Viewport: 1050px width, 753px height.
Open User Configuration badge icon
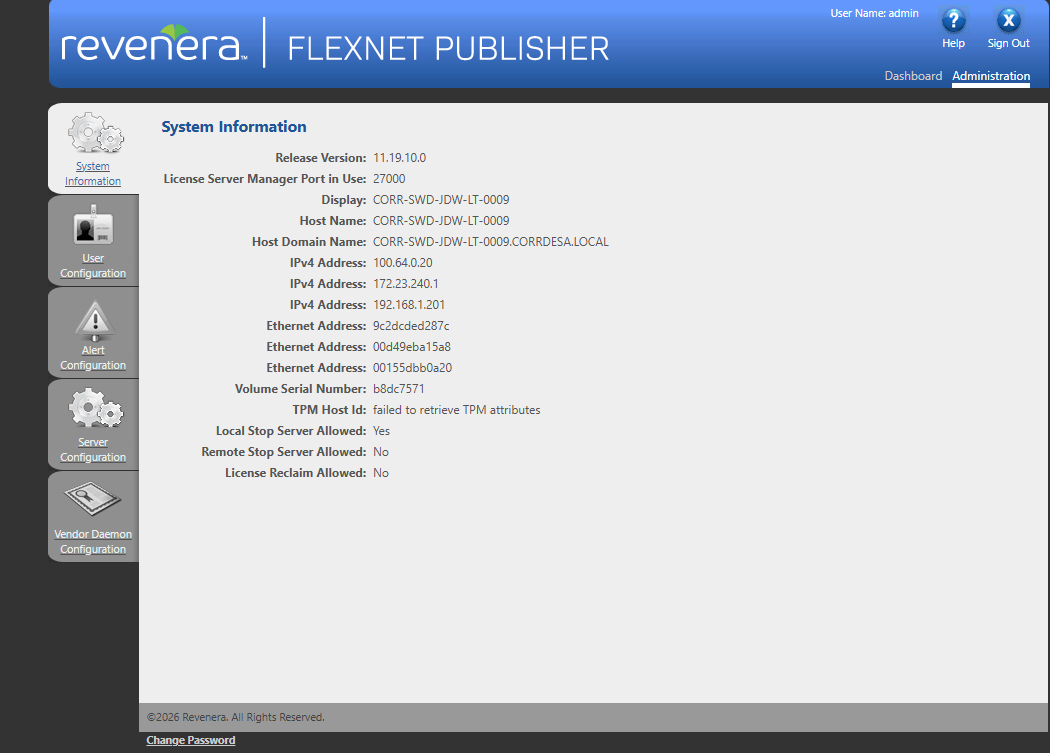(x=93, y=226)
